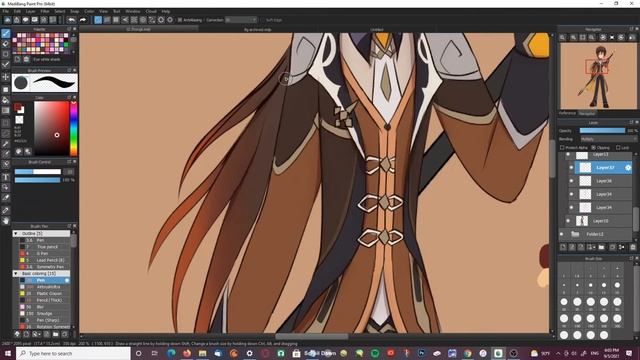The image size is (640, 360).
Task: Hide Layer36 using its visibility dot
Action: [x=571, y=181]
